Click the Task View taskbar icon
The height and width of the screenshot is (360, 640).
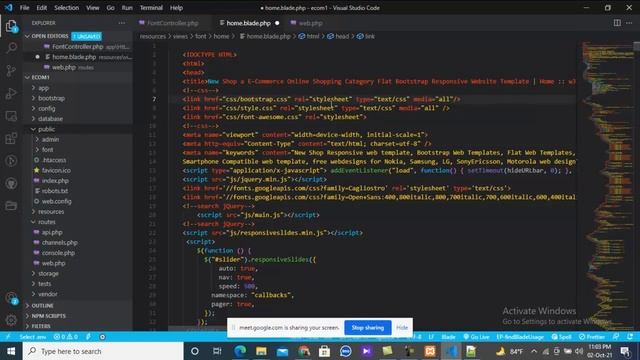pos(217,351)
